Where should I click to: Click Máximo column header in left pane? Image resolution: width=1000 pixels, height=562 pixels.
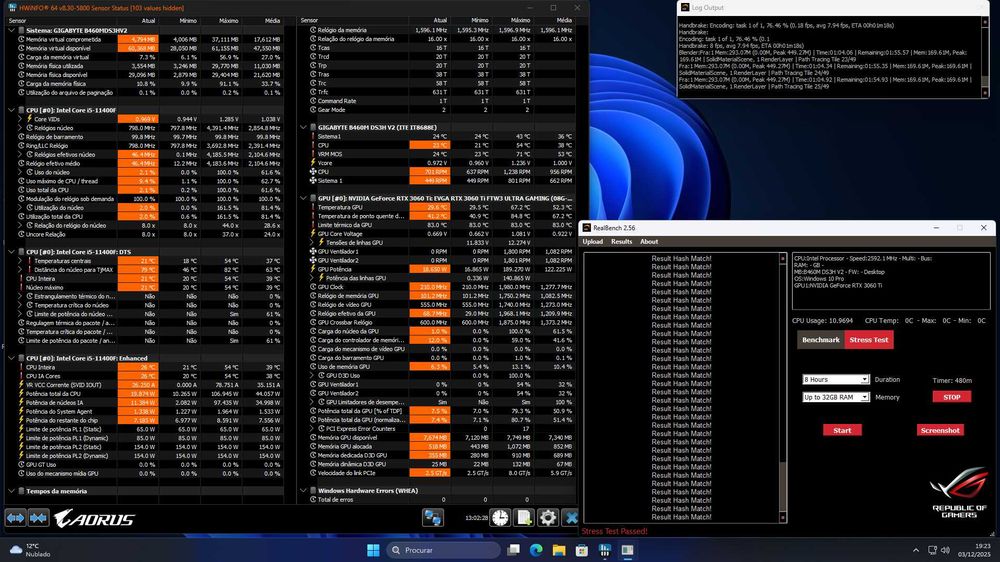pos(229,20)
